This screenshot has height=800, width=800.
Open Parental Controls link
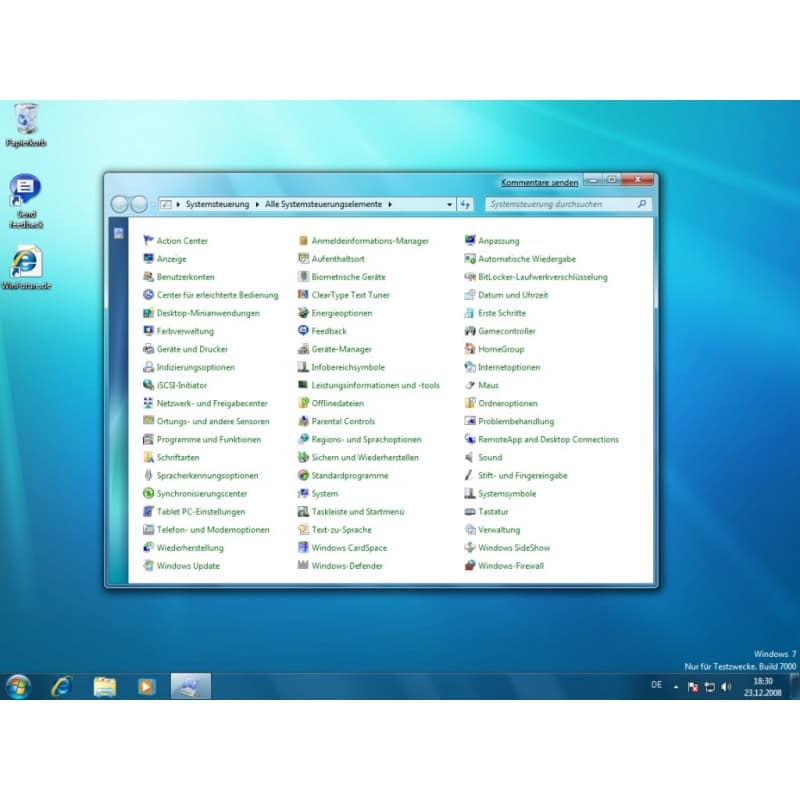343,421
